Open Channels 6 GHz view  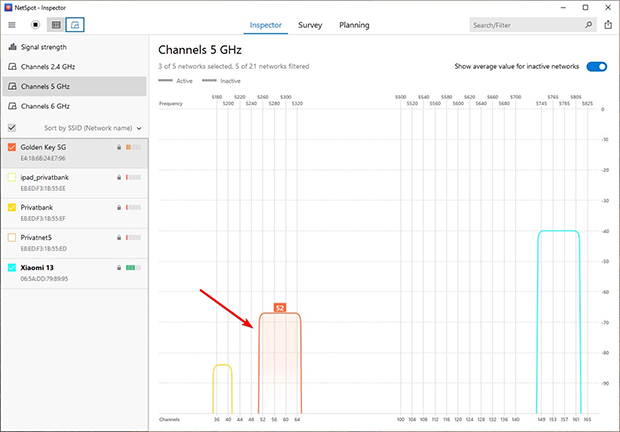74,106
